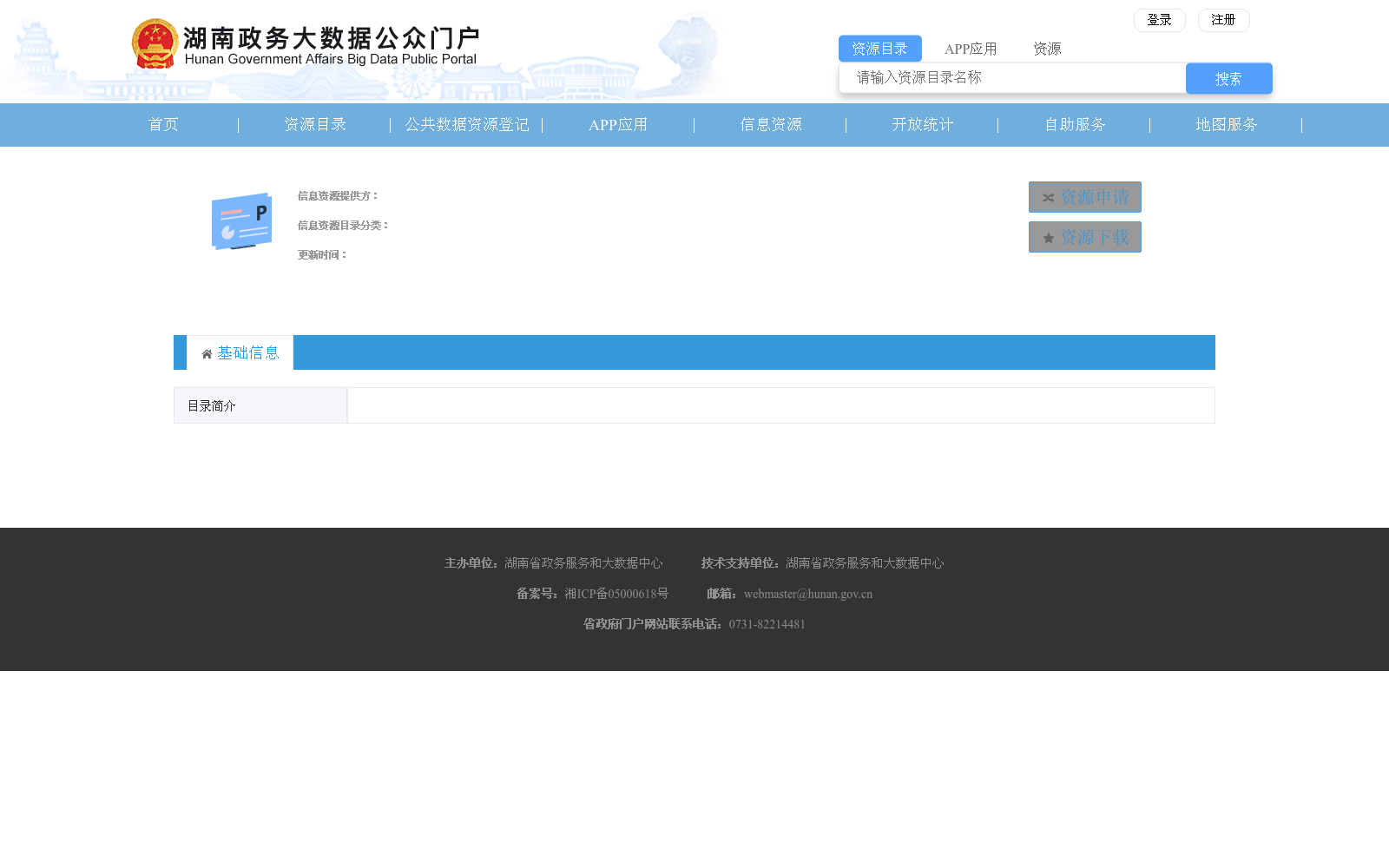Screen dimensions: 1389x868
Task: Select the 资源 search tab
Action: click(x=1047, y=49)
